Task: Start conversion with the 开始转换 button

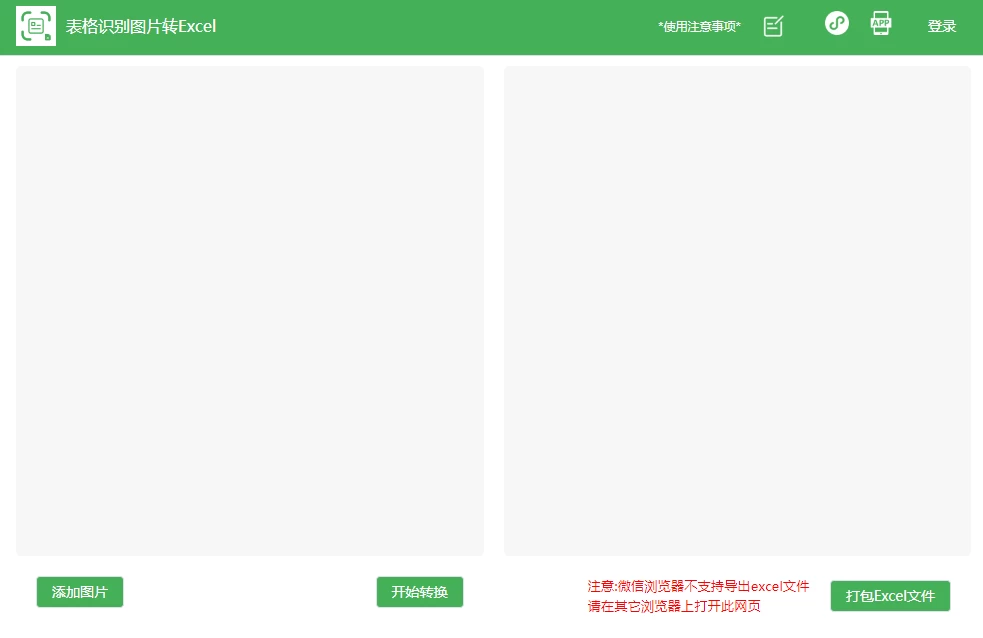Action: point(419,592)
